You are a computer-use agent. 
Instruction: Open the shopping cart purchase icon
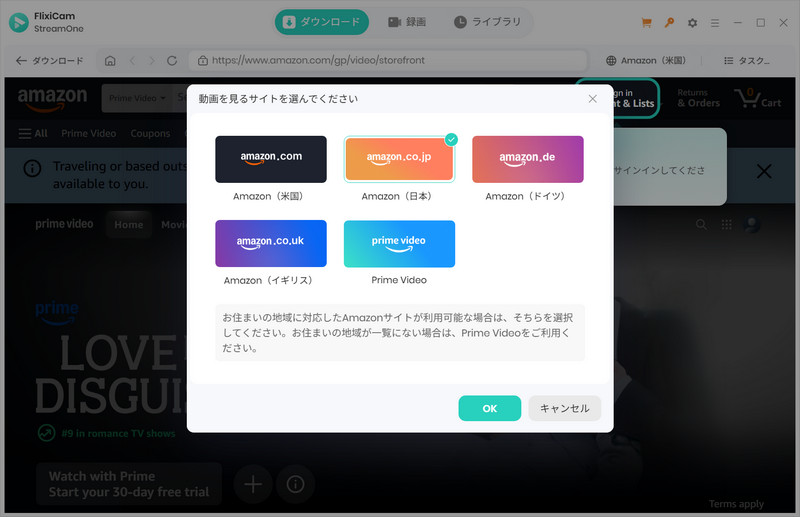[x=646, y=22]
